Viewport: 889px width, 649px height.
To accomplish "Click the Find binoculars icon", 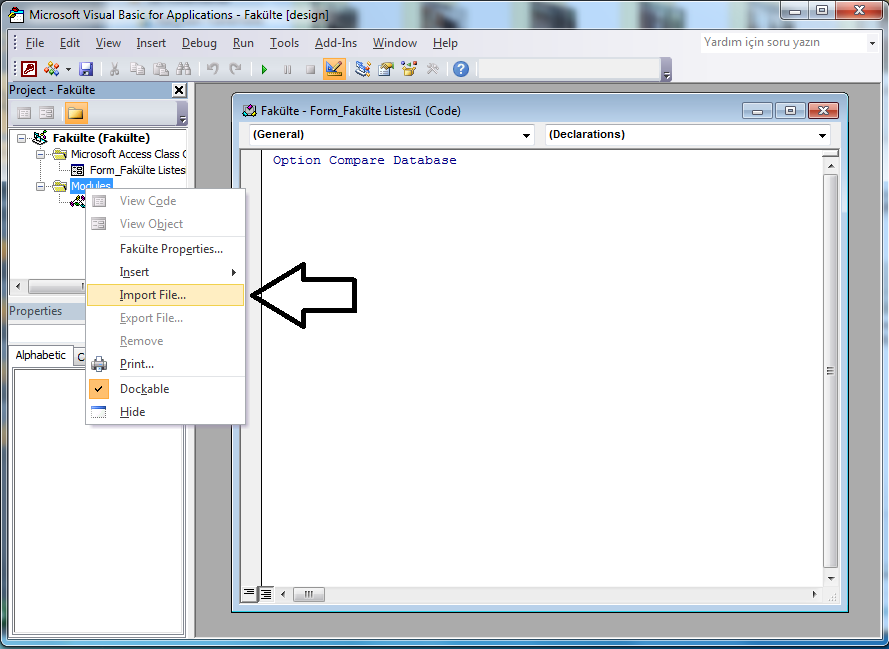I will click(x=184, y=69).
